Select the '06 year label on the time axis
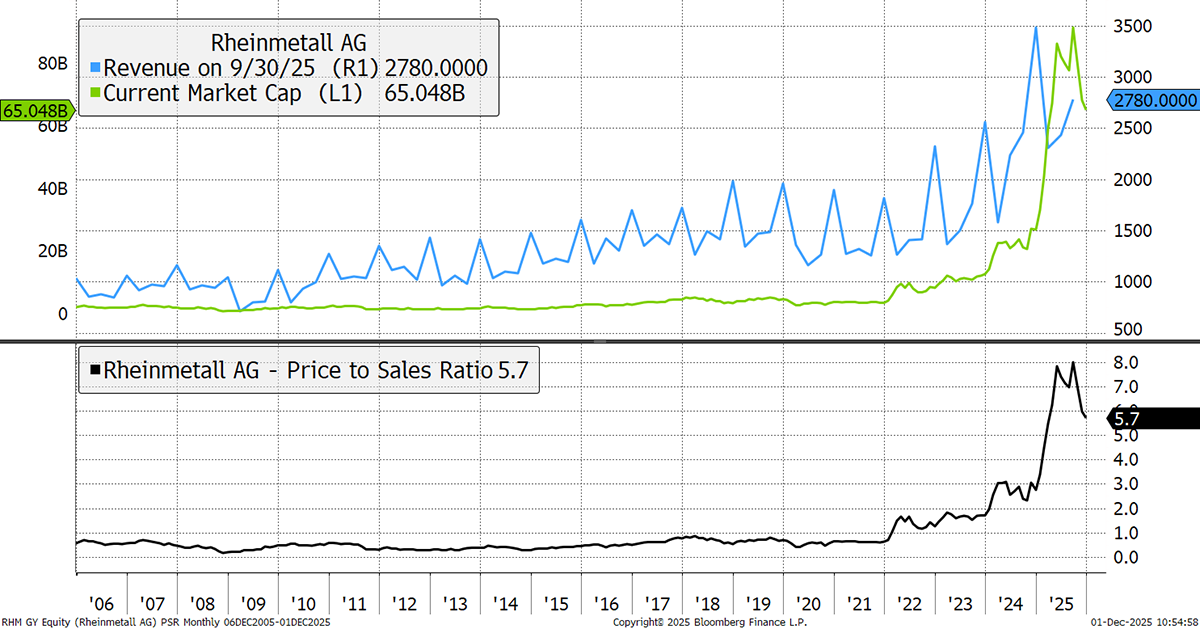This screenshot has width=1200, height=629. [101, 605]
